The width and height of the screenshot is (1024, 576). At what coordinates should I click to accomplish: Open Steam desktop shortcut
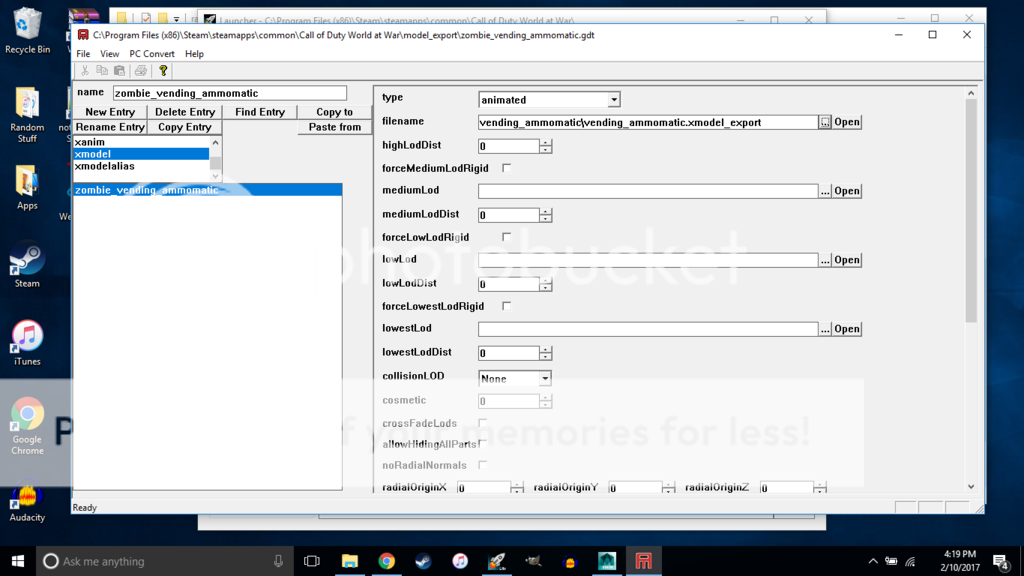[x=27, y=266]
